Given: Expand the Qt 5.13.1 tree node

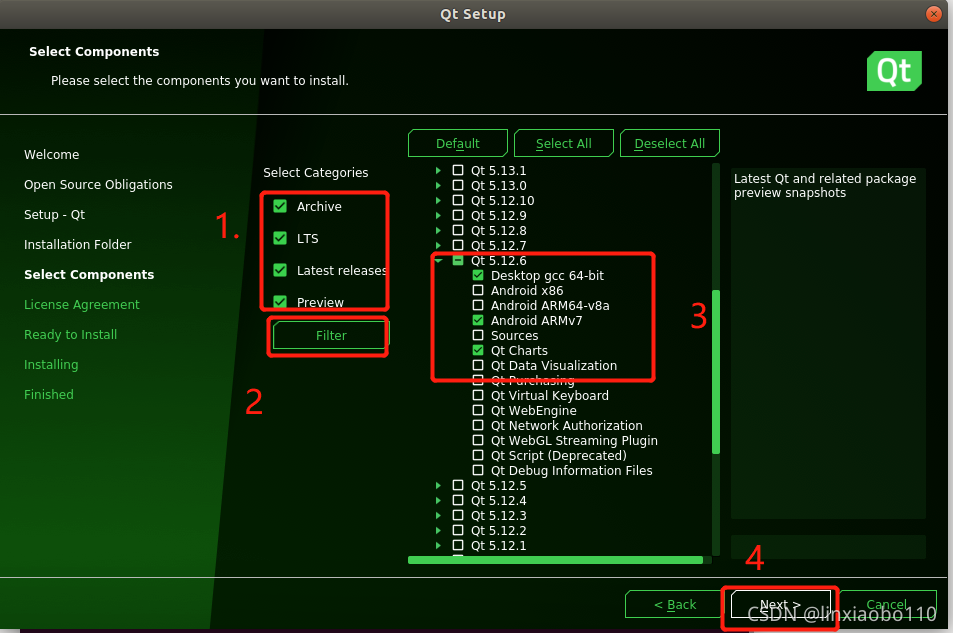Looking at the screenshot, I should [x=438, y=170].
